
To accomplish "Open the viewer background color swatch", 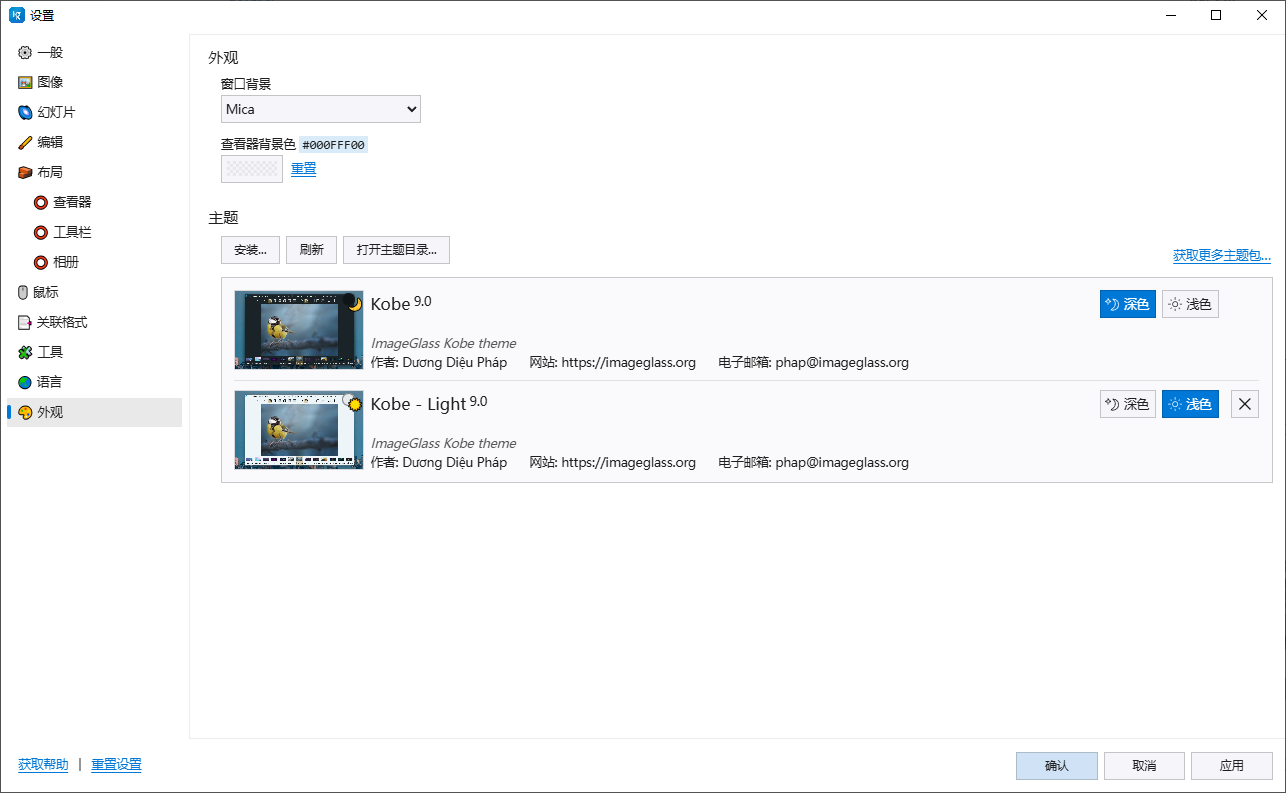I will 252,169.
